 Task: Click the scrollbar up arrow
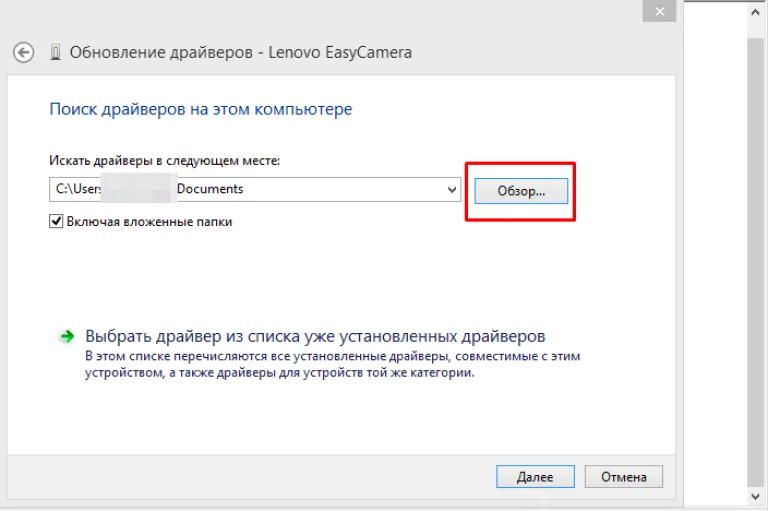[x=755, y=12]
